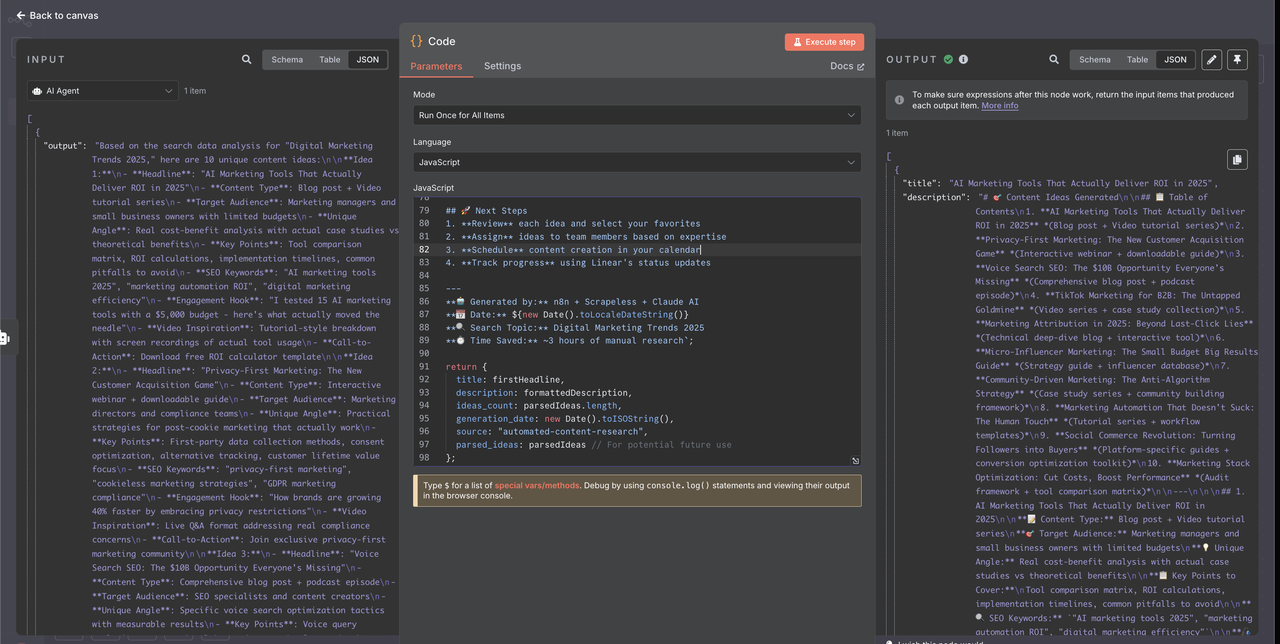Click code line "ideas_count: parsedIdeas.length,"
The height and width of the screenshot is (644, 1280).
coord(538,406)
